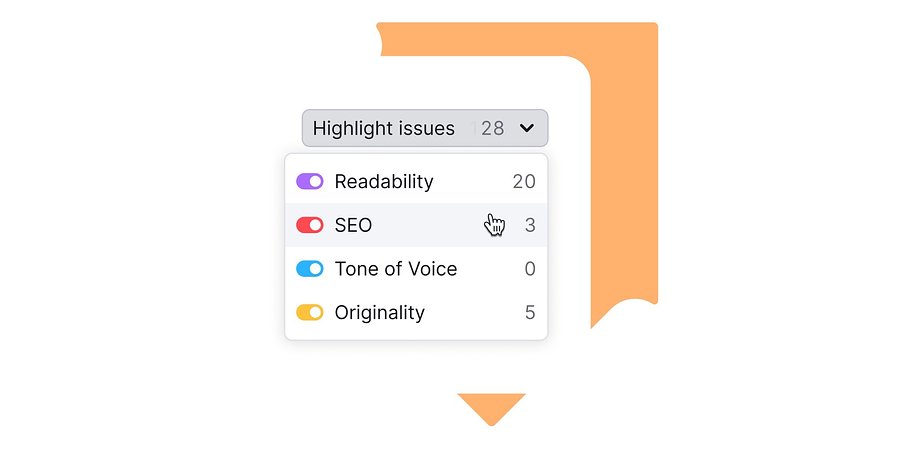Turn off the blue Tone of Voice switch
The width and height of the screenshot is (900, 450).
[309, 269]
